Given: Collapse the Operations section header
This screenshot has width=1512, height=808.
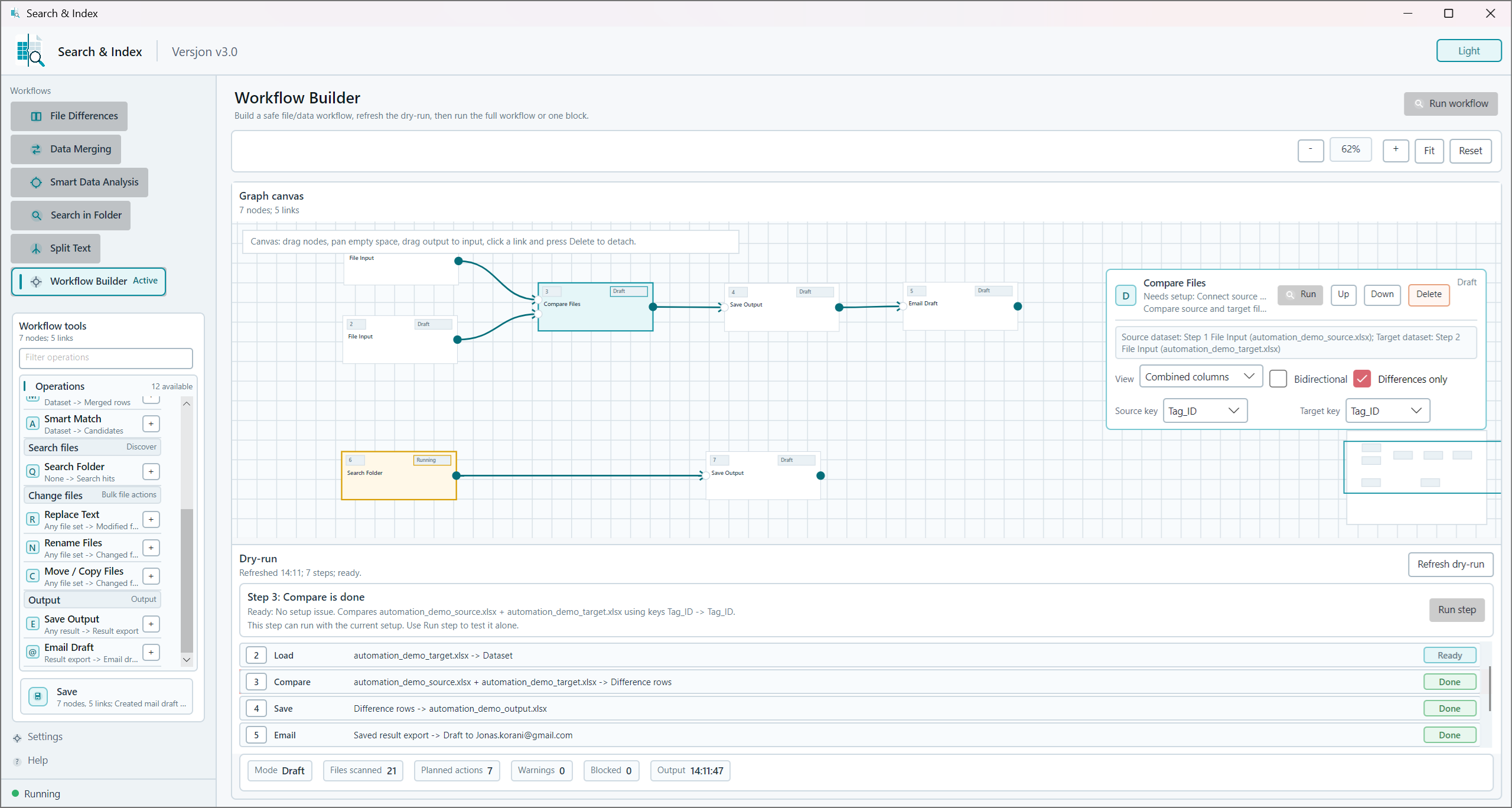Looking at the screenshot, I should pos(109,386).
